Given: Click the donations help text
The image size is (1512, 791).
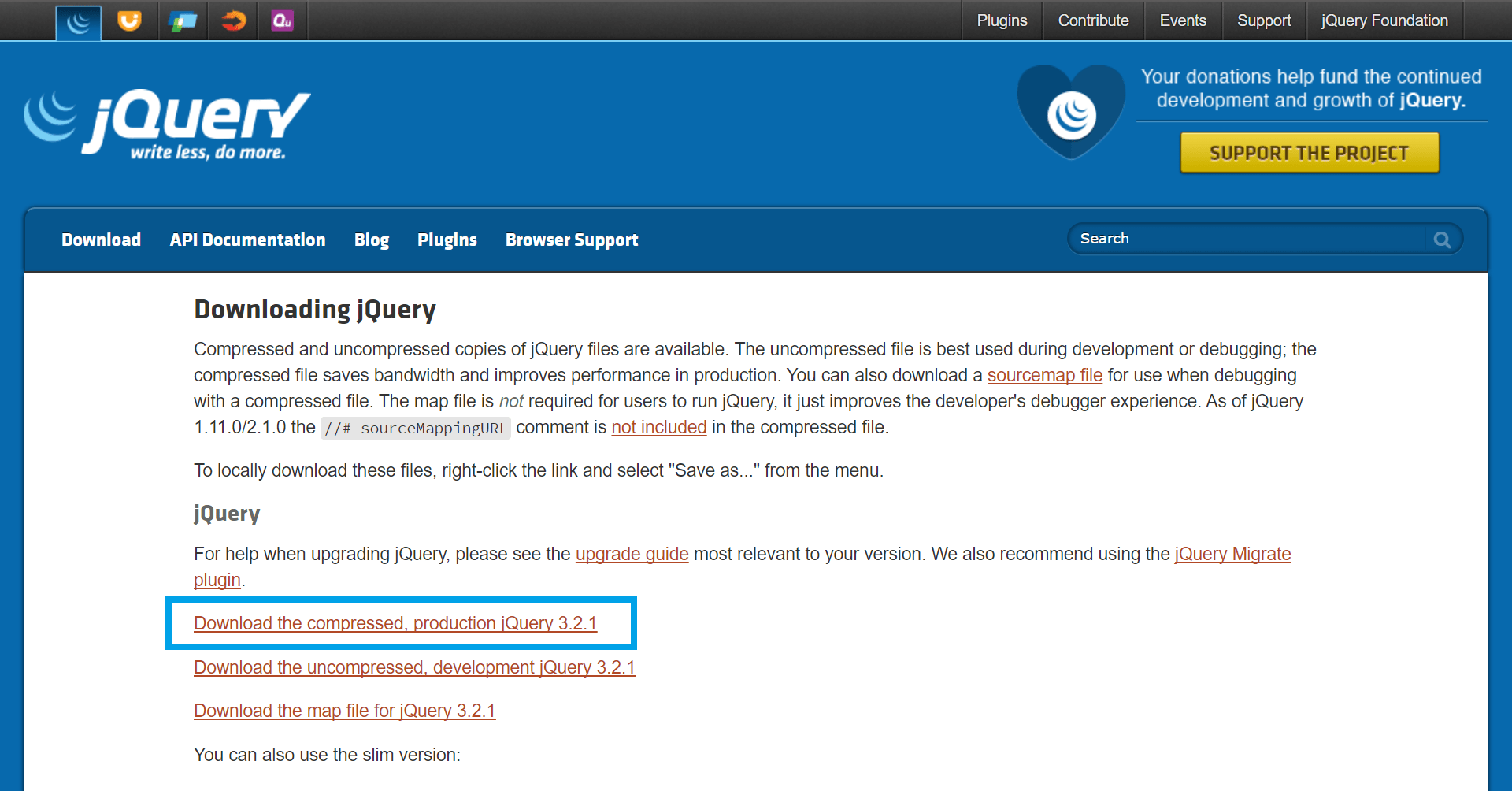Looking at the screenshot, I should click(x=1311, y=88).
